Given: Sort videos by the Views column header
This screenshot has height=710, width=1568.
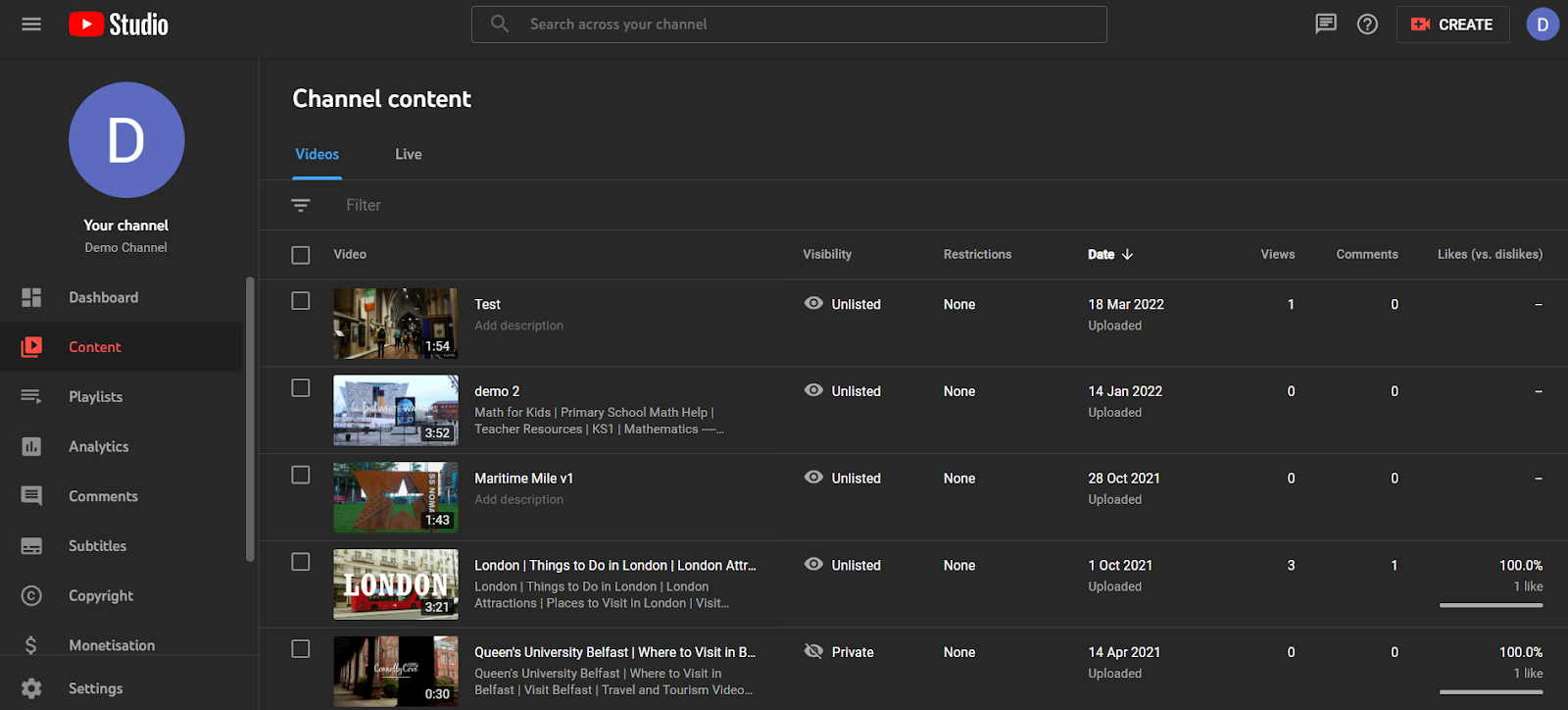Looking at the screenshot, I should coord(1278,254).
